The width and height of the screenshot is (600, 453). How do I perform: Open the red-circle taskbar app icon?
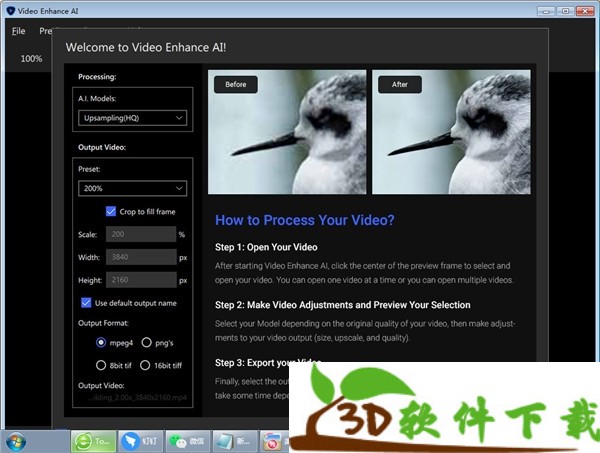274,442
